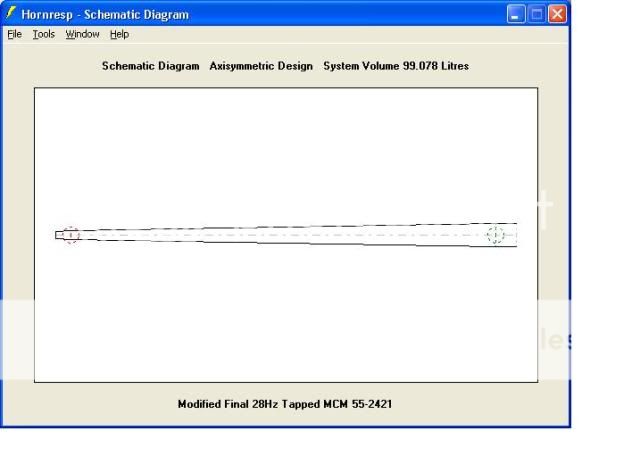Click the 'Schematic Diagram' heading label
The height and width of the screenshot is (464, 640).
click(151, 66)
